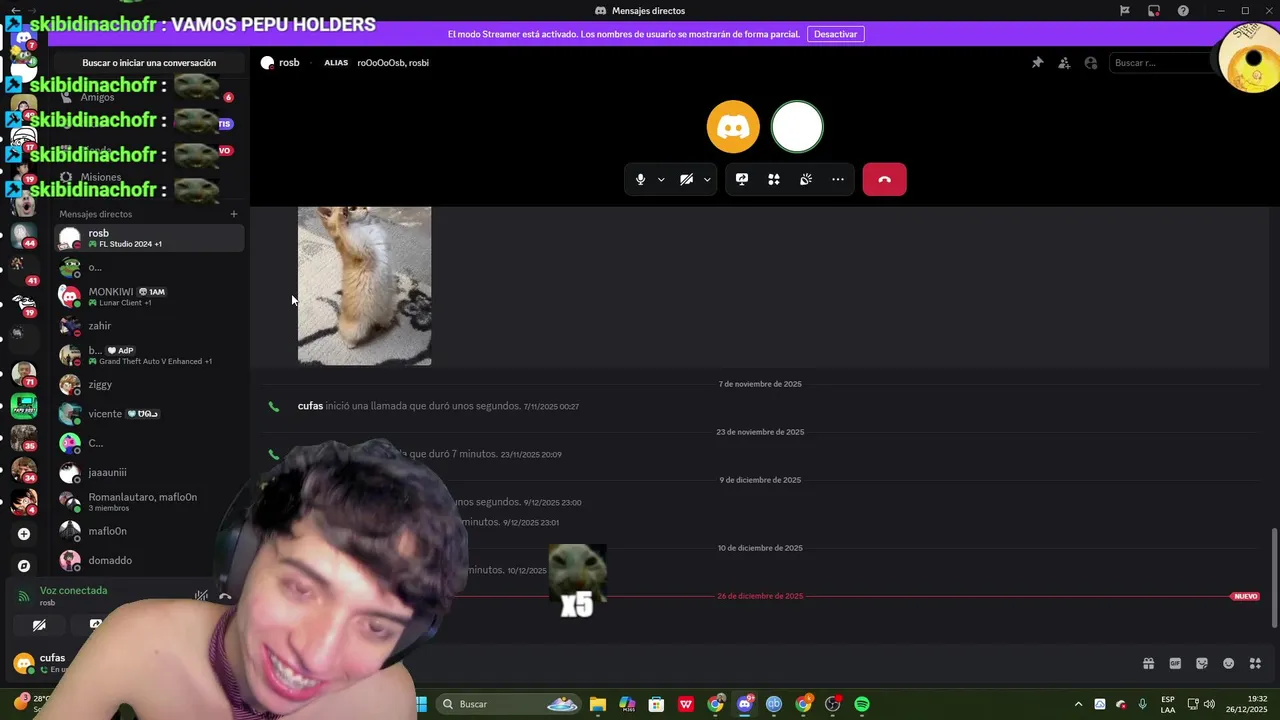Viewport: 1280px width, 720px height.
Task: Open Spotify from the taskbar
Action: 862,704
